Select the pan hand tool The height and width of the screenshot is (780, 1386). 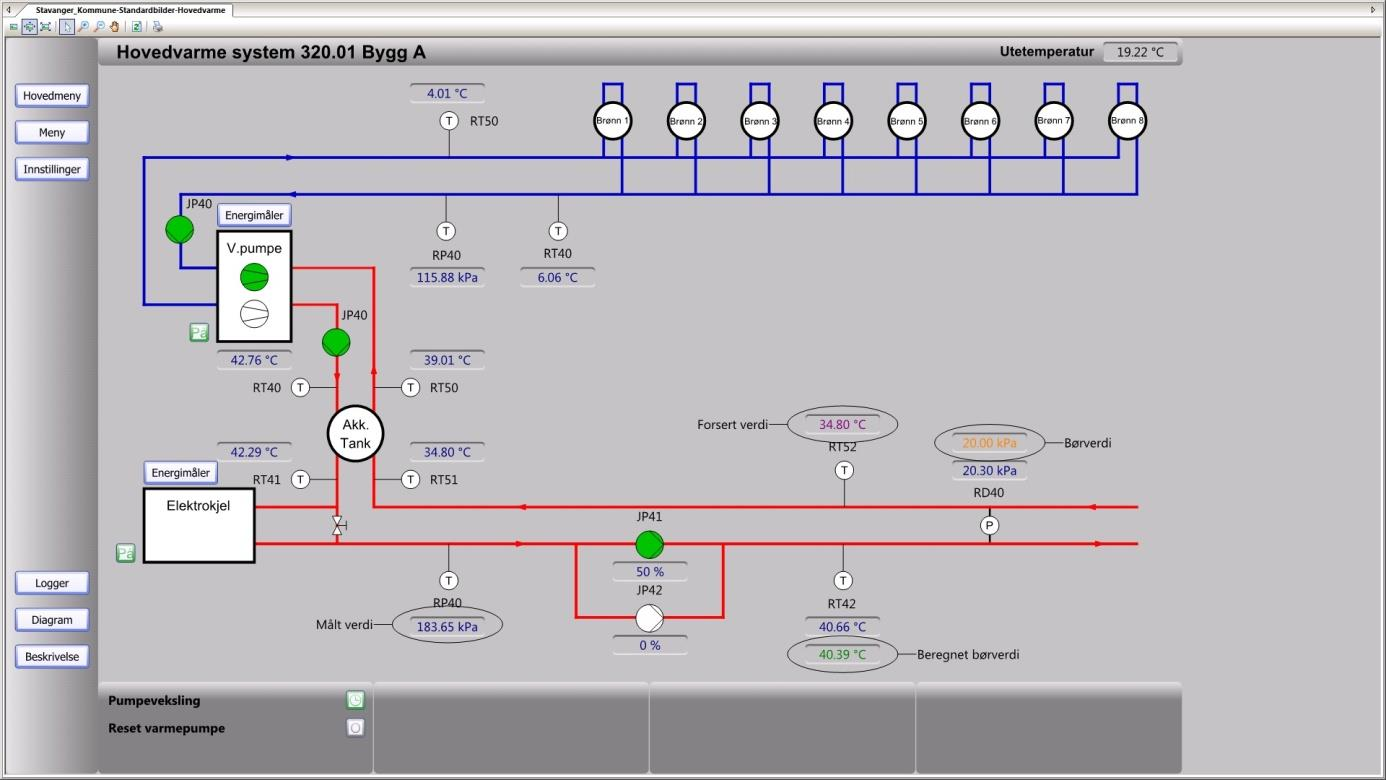pos(114,27)
